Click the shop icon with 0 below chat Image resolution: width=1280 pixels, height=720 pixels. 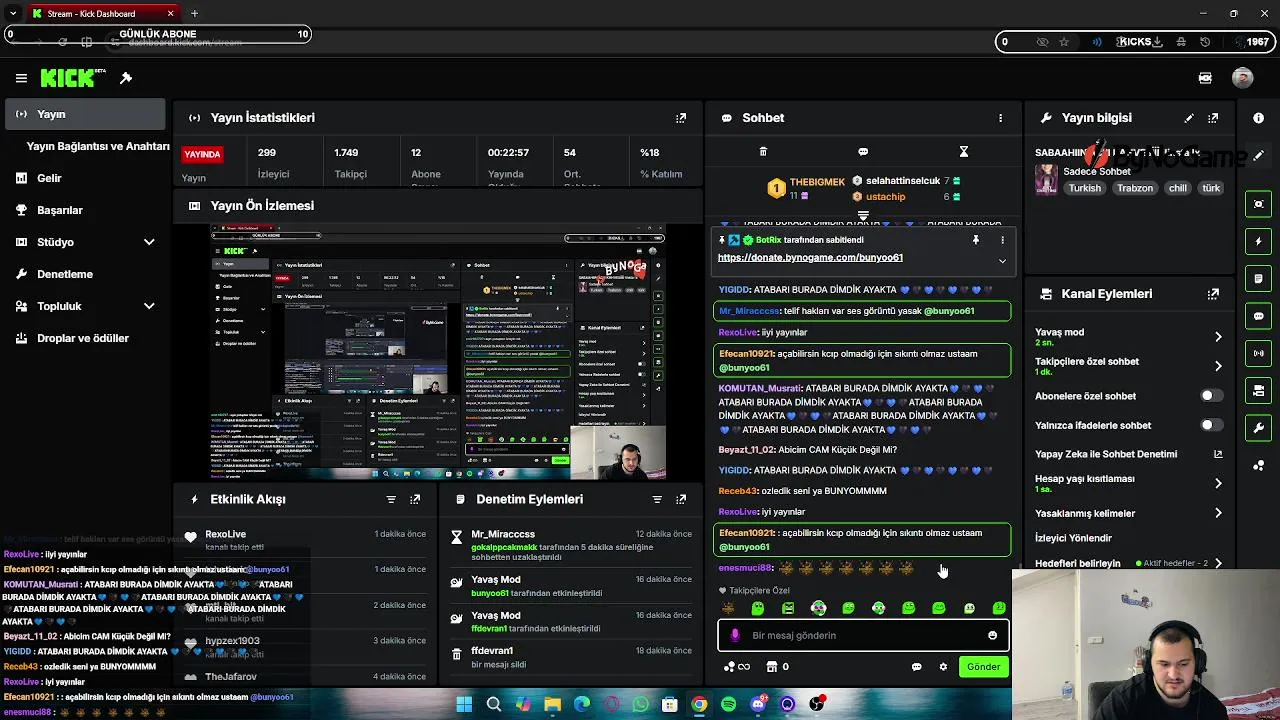pyautogui.click(x=777, y=667)
